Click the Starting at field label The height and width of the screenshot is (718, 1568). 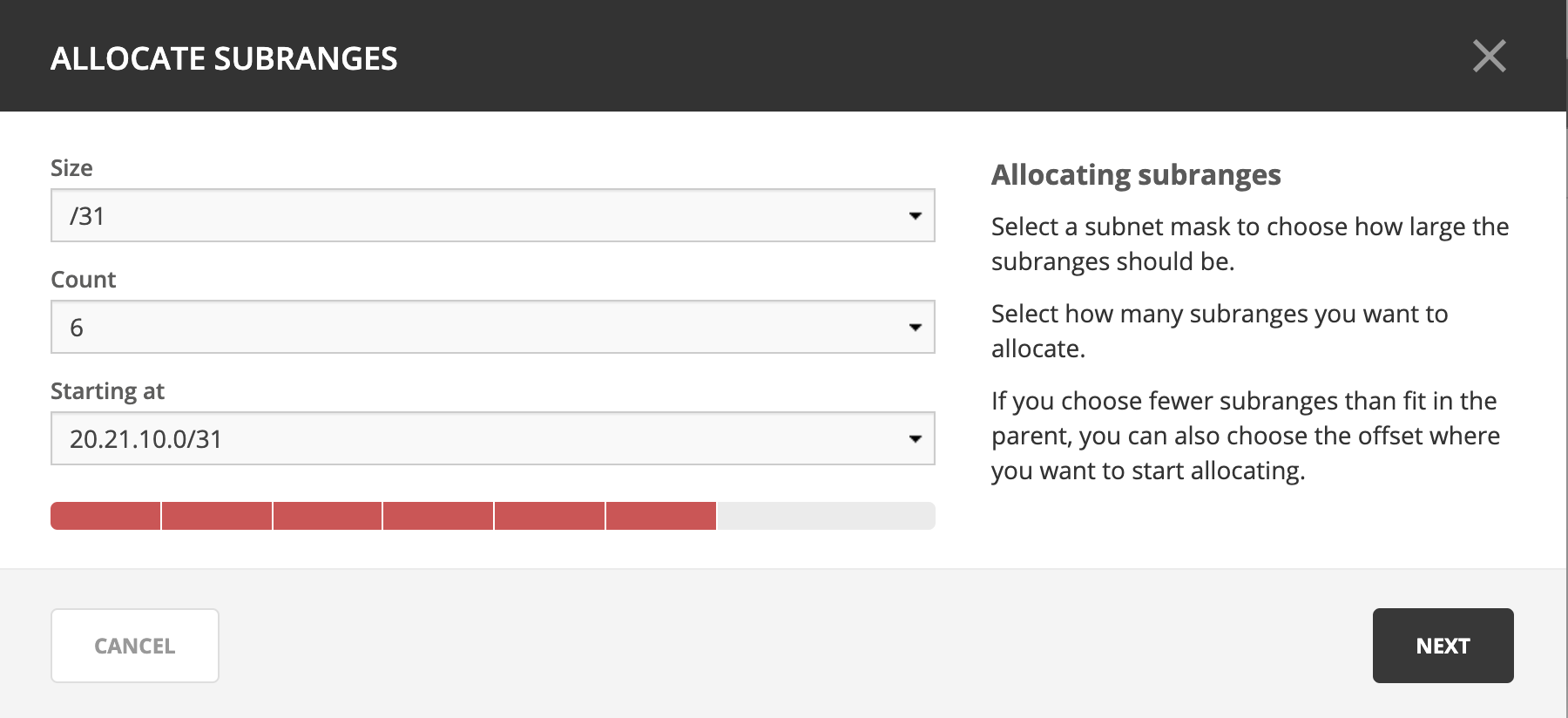107,391
